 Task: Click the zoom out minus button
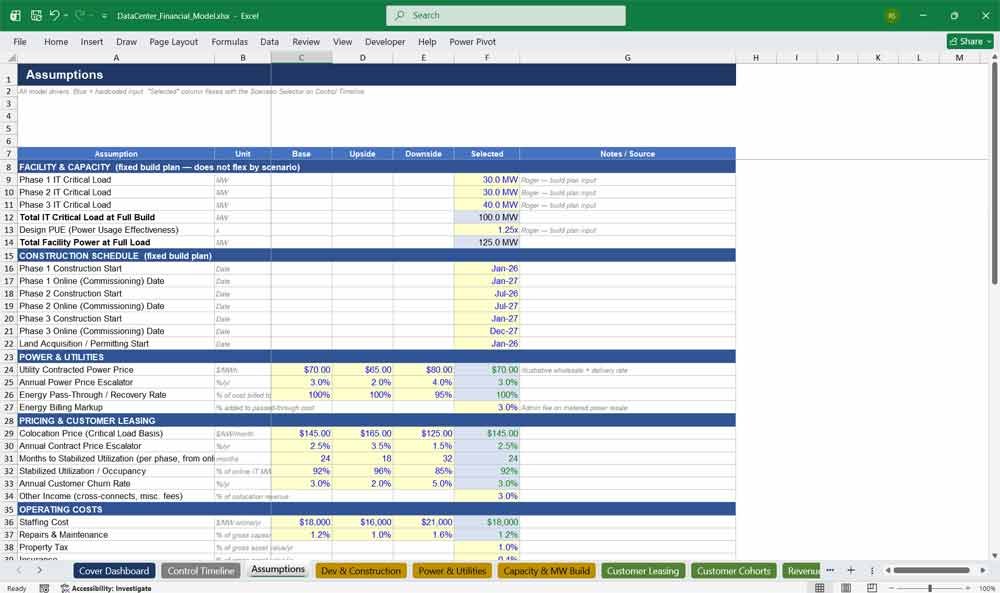tap(892, 588)
